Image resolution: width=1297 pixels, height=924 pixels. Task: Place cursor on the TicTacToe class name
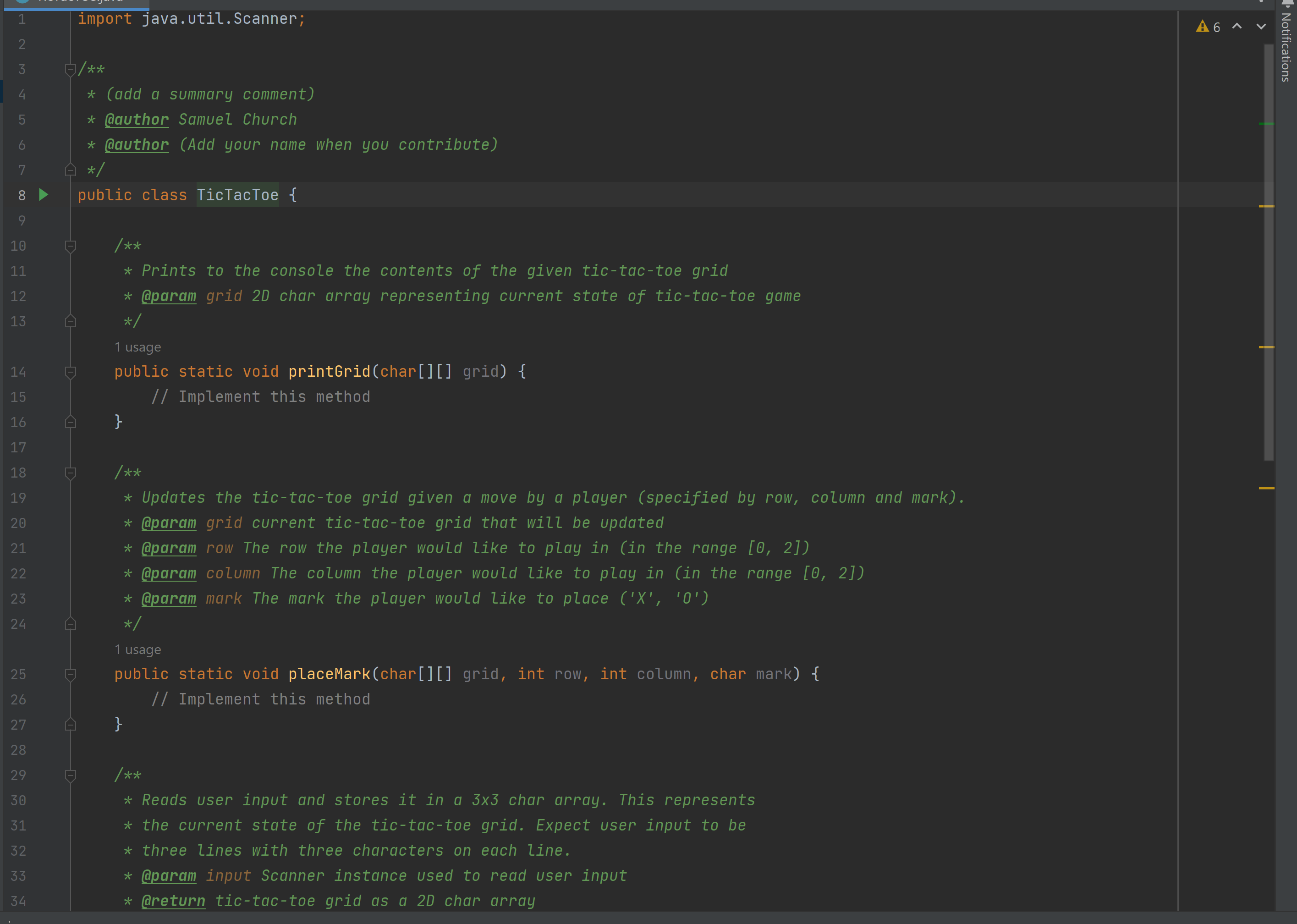(238, 195)
